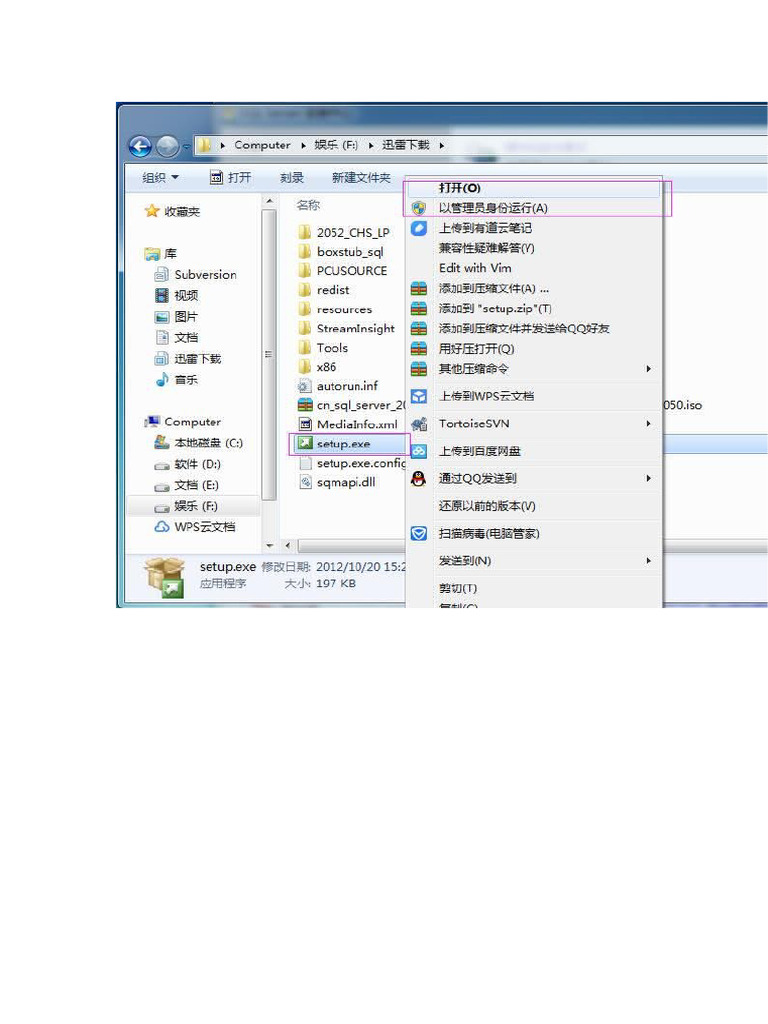
Task: Click Computer in the address breadcrumb
Action: (263, 145)
